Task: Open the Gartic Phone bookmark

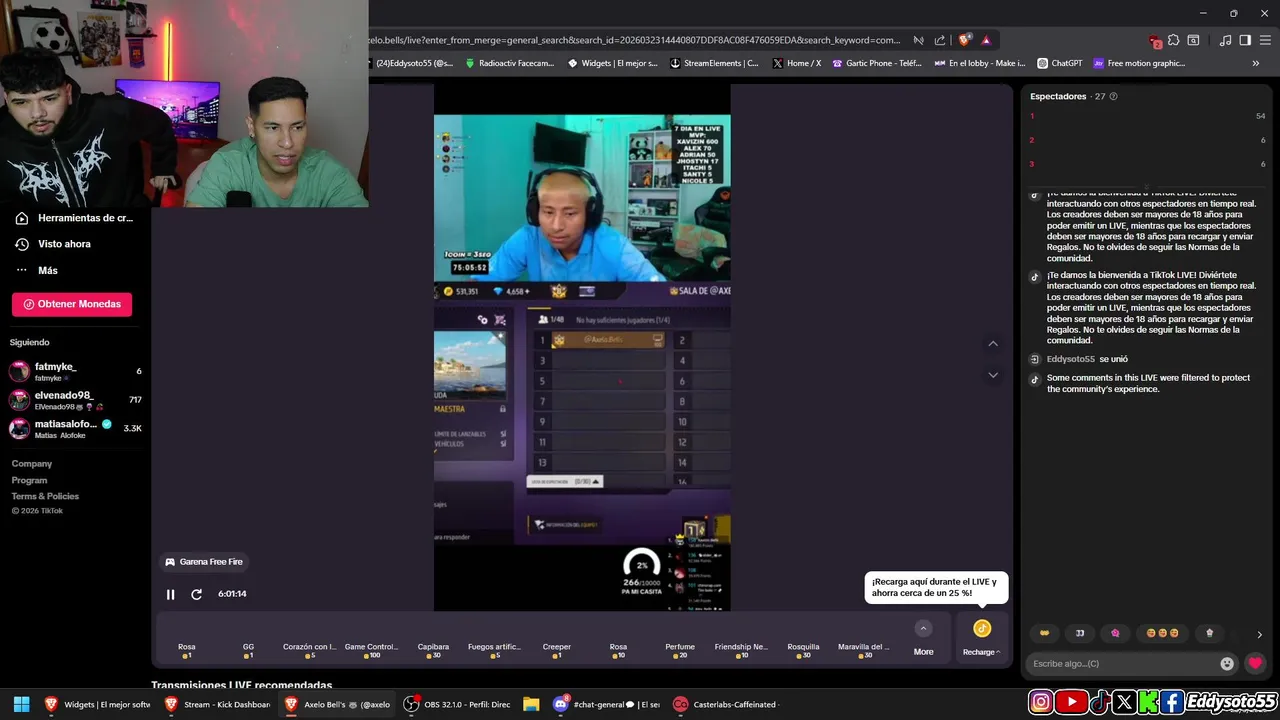Action: point(877,63)
